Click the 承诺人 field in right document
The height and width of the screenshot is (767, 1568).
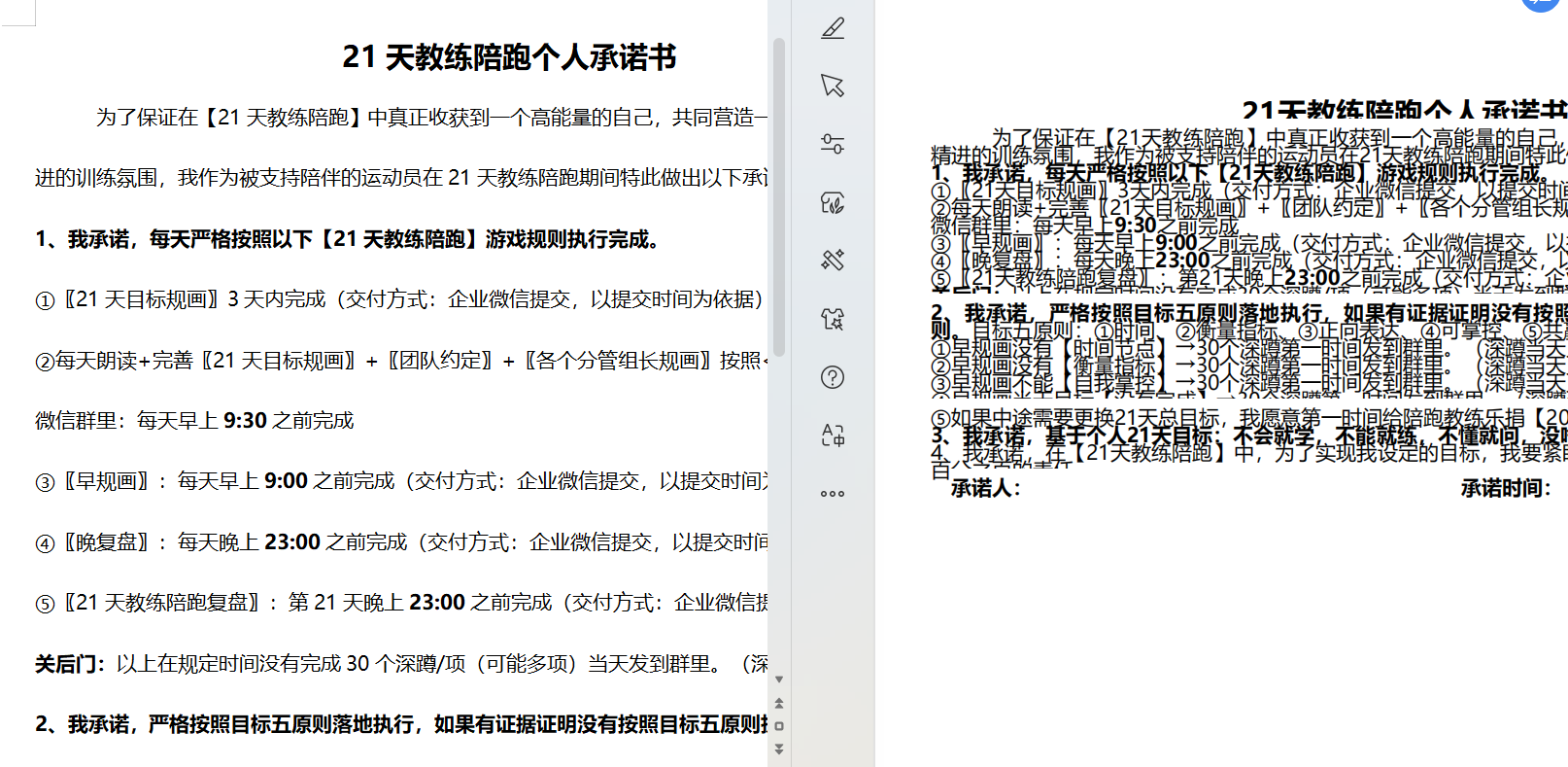[986, 488]
